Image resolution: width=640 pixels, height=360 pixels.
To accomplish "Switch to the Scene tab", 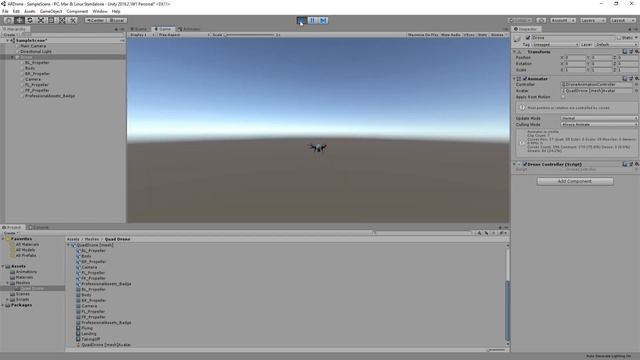I will click(x=140, y=29).
